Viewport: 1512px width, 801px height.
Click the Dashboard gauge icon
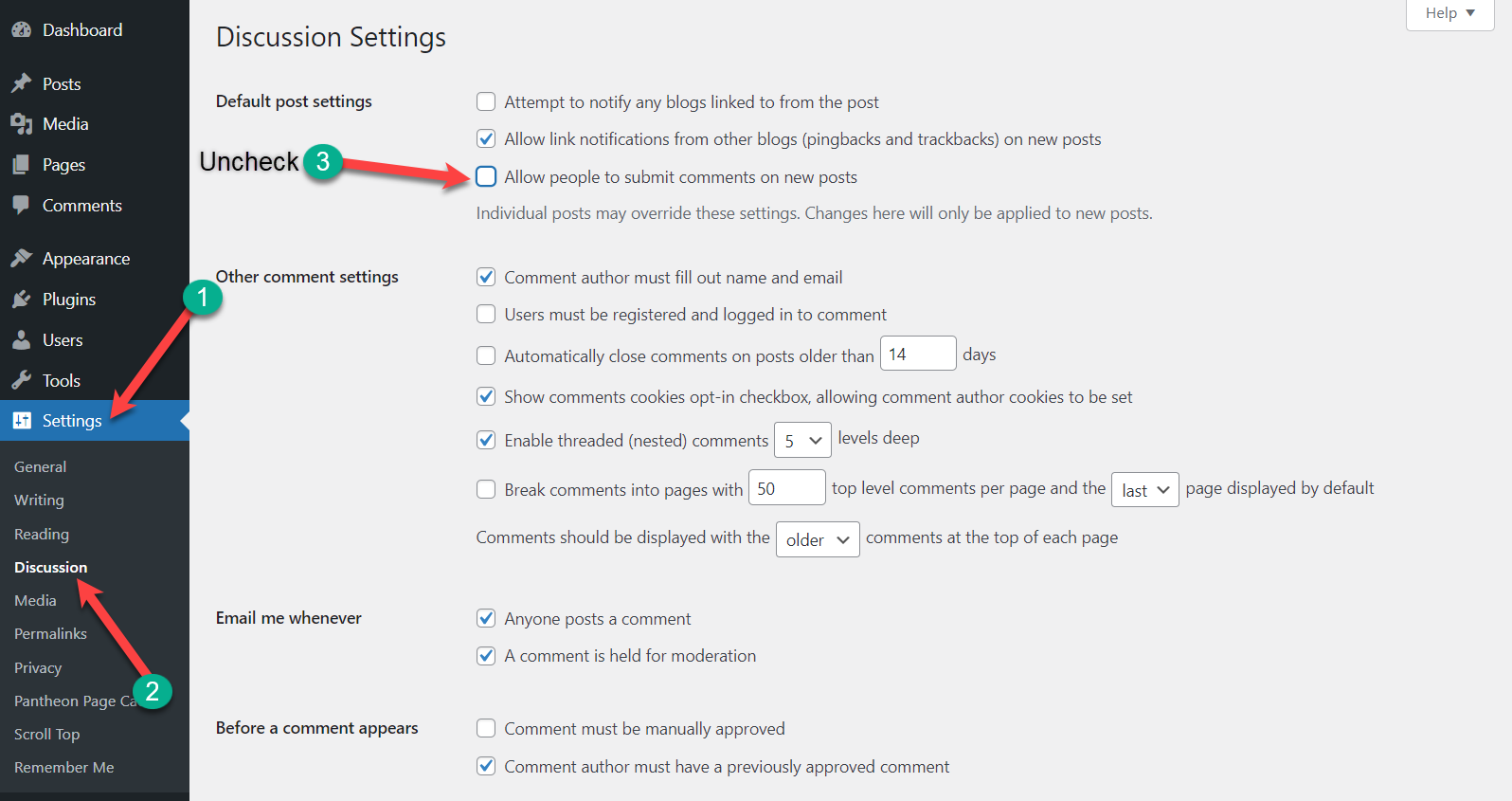point(21,30)
